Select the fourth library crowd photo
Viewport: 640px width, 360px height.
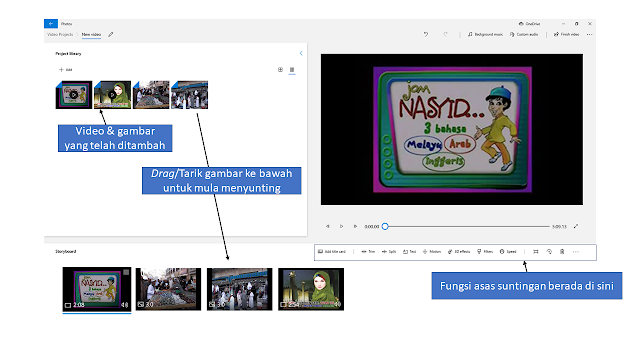(190, 95)
